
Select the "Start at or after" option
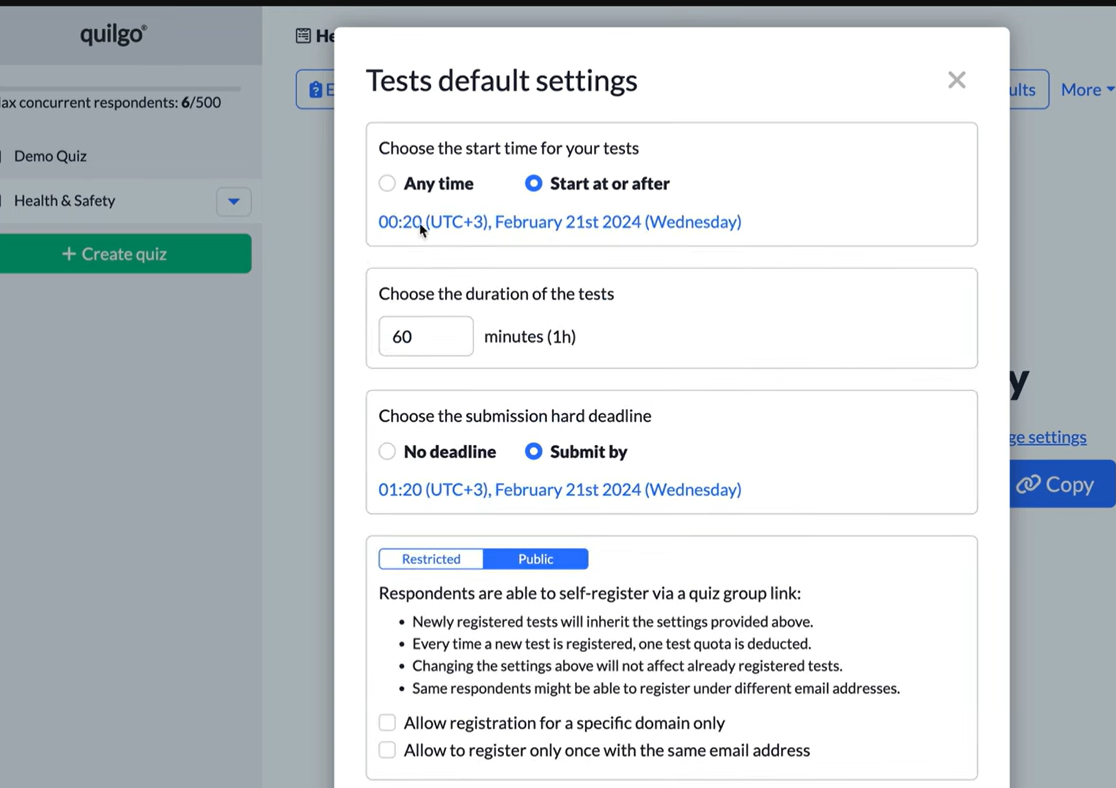(x=533, y=183)
